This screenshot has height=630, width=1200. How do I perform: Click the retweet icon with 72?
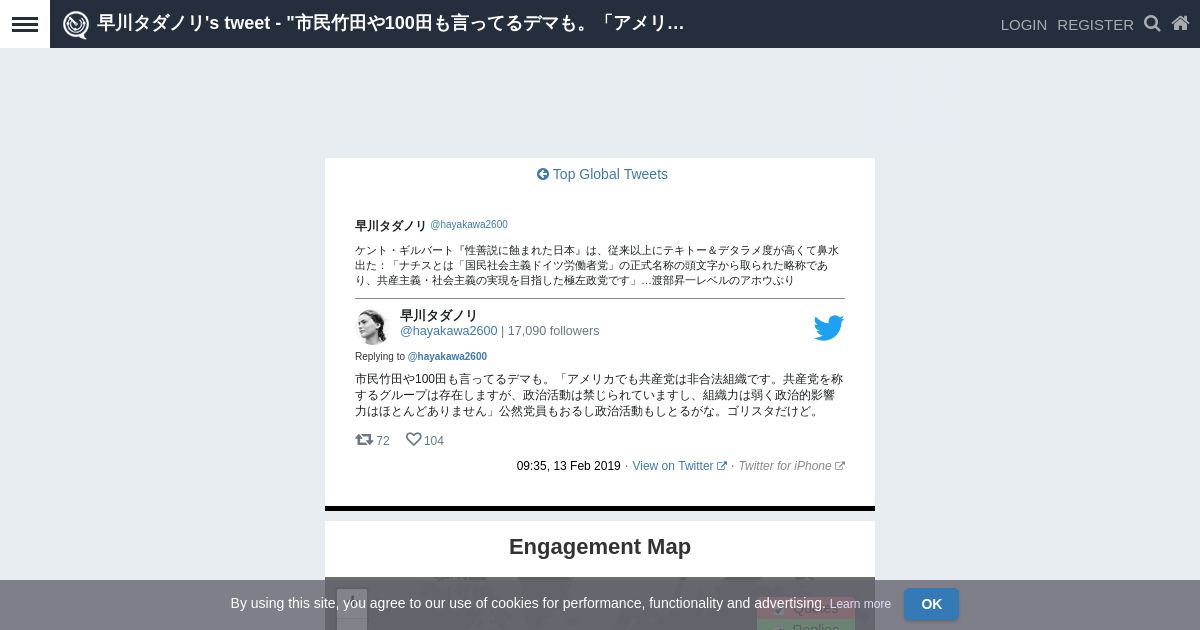[x=364, y=440]
